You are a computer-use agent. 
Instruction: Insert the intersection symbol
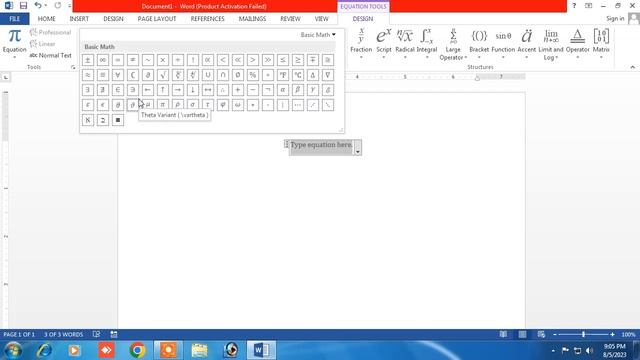(223, 75)
